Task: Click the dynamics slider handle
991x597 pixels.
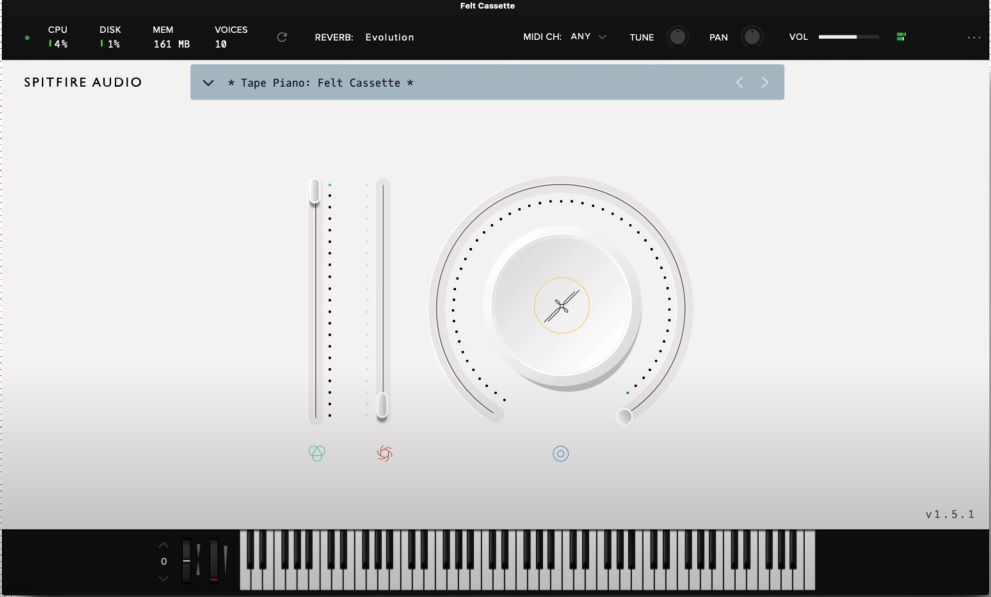Action: [382, 406]
